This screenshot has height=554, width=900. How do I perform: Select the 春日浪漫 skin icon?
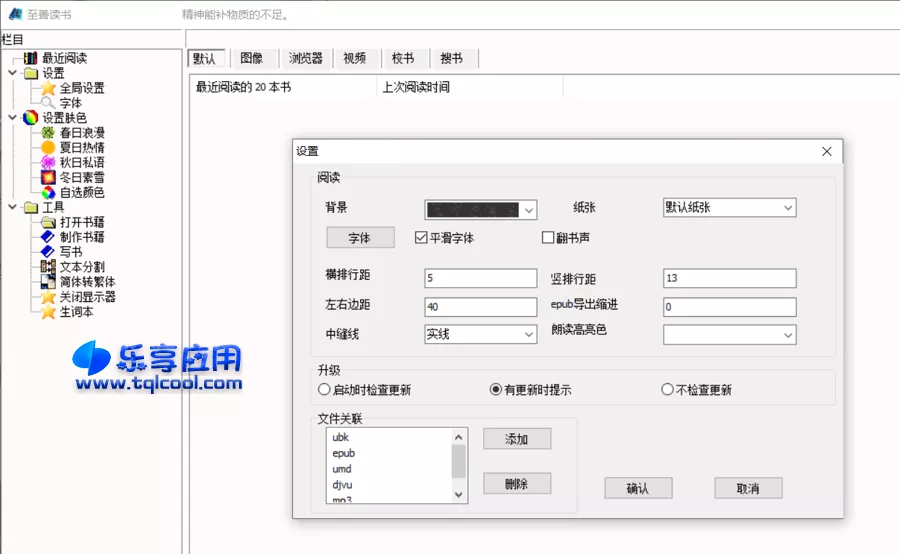click(48, 133)
